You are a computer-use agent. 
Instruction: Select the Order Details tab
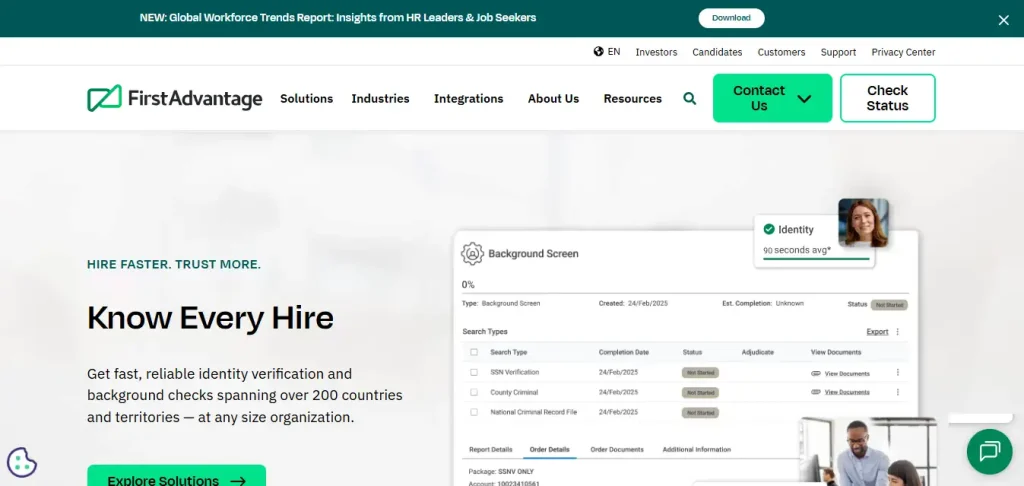pos(549,449)
